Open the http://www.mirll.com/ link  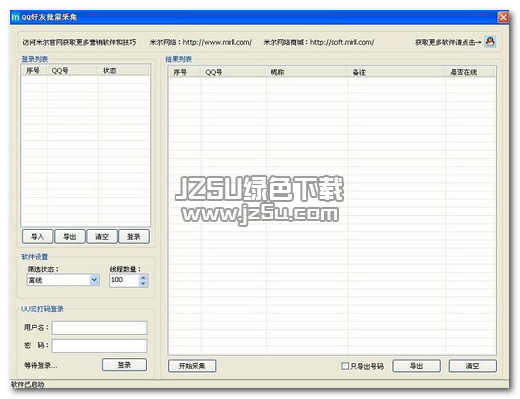[x=217, y=42]
